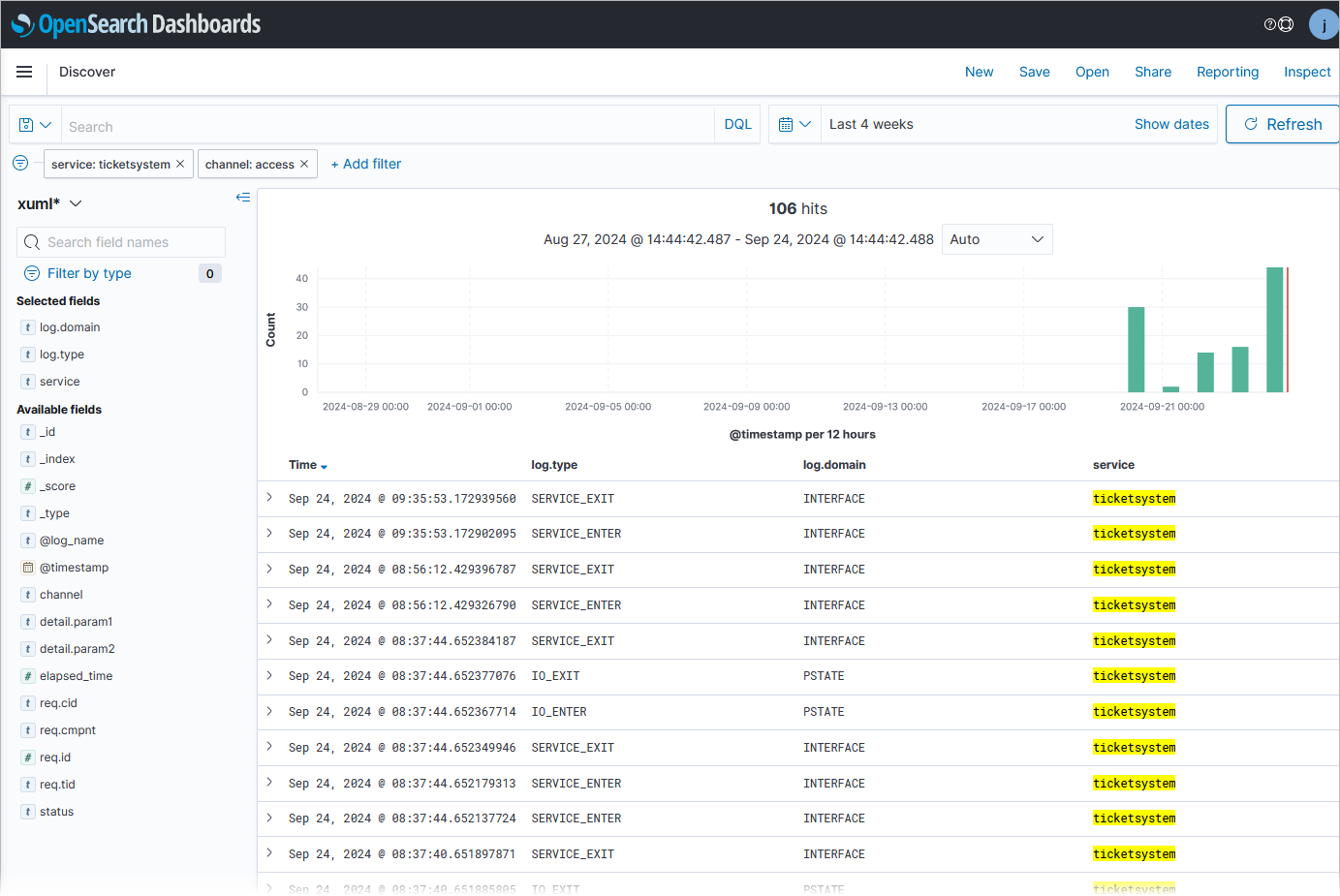Screen dimensions: 1340x896
Task: Click the user avatar icon
Action: pos(1323,24)
